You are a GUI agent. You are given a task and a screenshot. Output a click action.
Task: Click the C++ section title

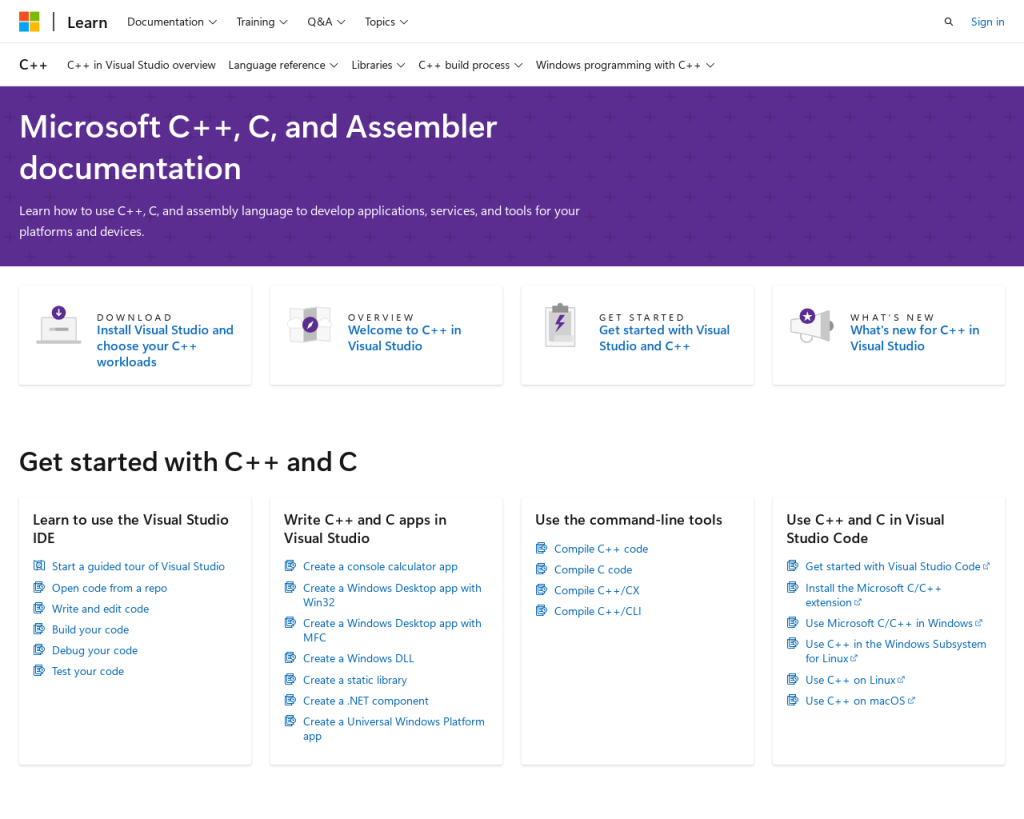click(33, 65)
